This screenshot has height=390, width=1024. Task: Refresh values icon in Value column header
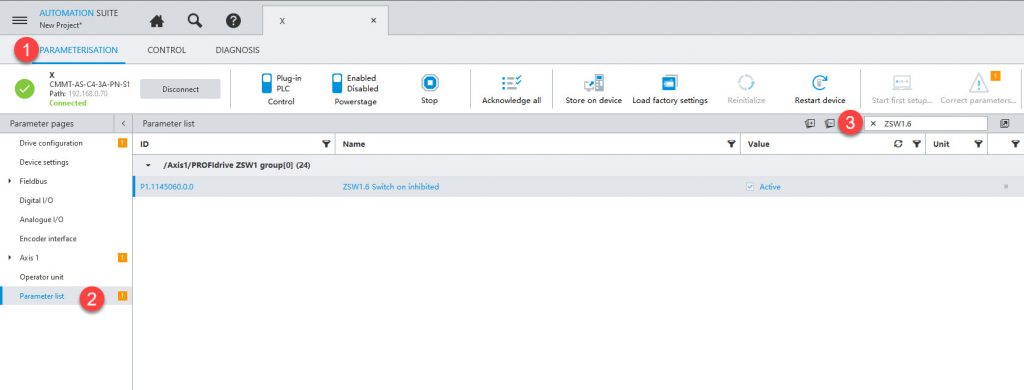point(898,144)
